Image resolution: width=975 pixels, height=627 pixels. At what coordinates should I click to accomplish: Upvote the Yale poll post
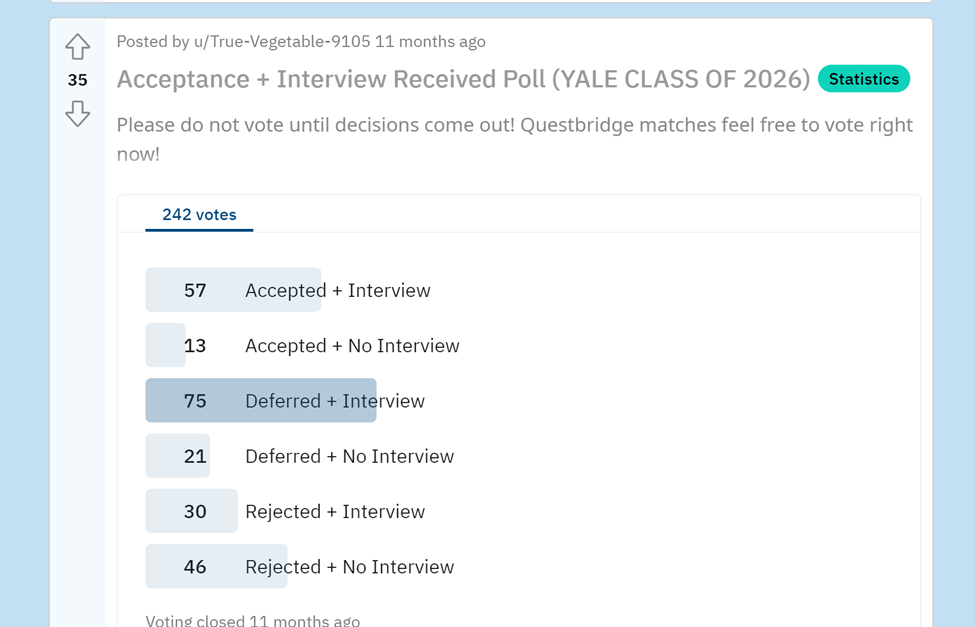tap(78, 47)
